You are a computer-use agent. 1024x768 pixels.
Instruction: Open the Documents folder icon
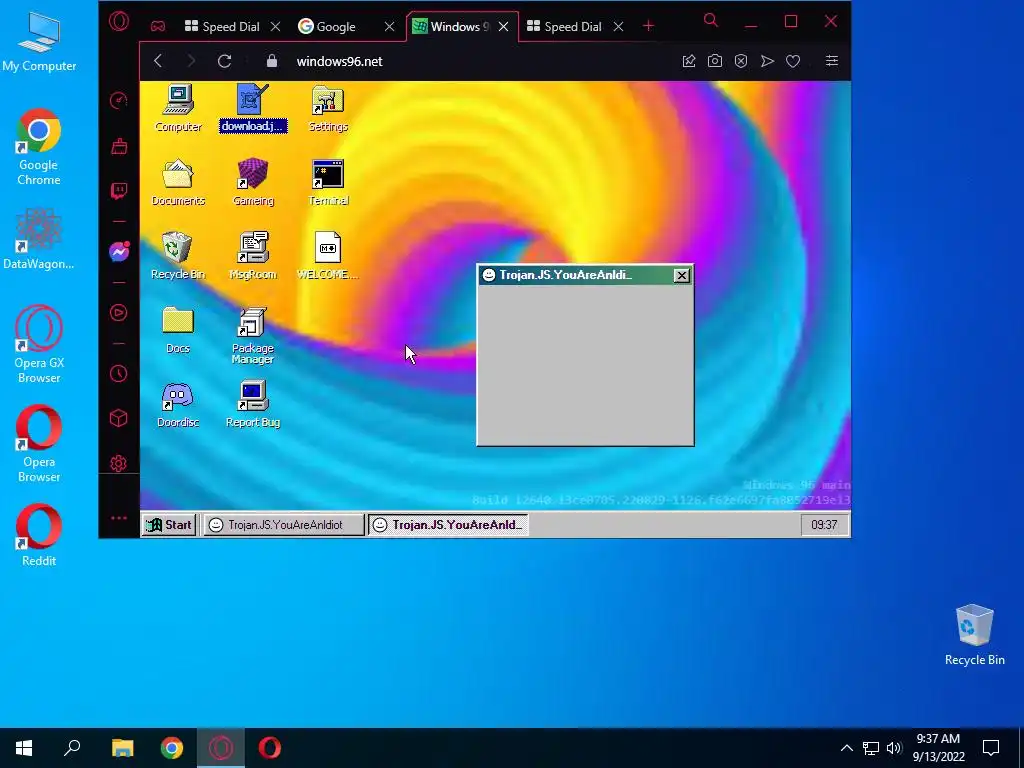[178, 182]
